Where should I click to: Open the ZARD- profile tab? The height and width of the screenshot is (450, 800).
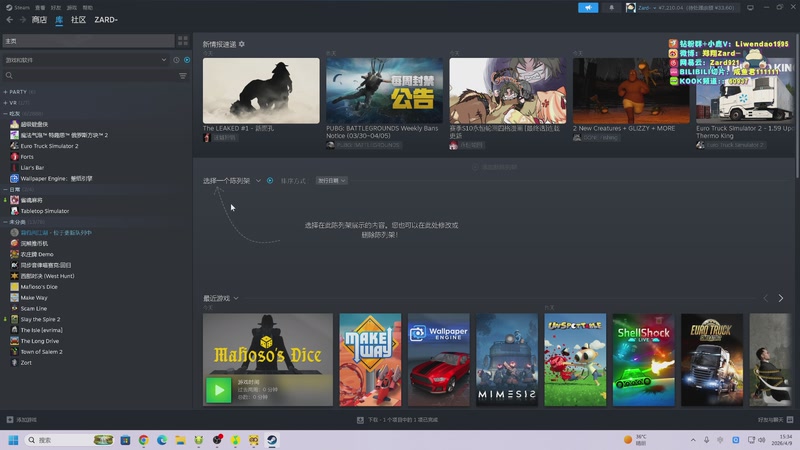[106, 20]
